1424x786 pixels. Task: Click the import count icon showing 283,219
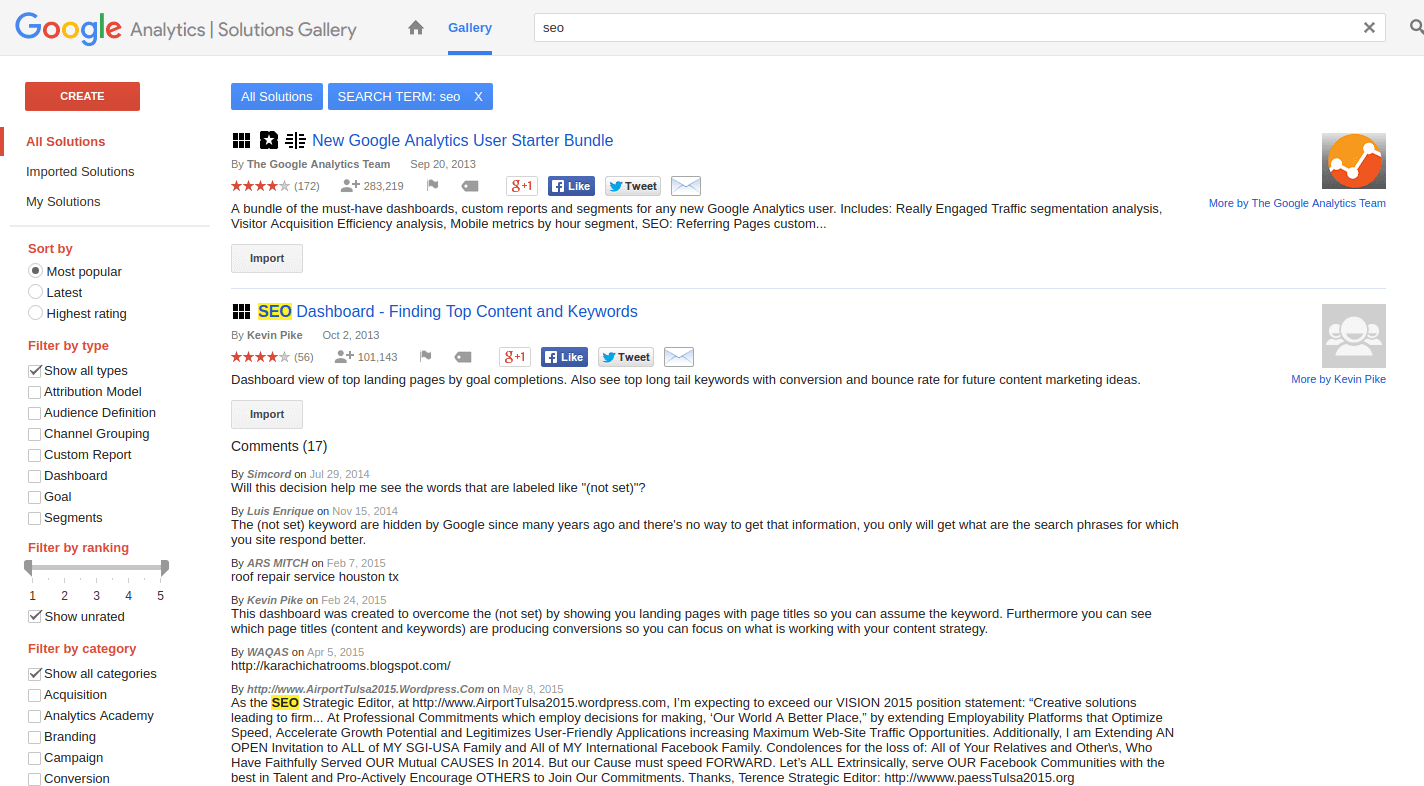pyautogui.click(x=350, y=186)
